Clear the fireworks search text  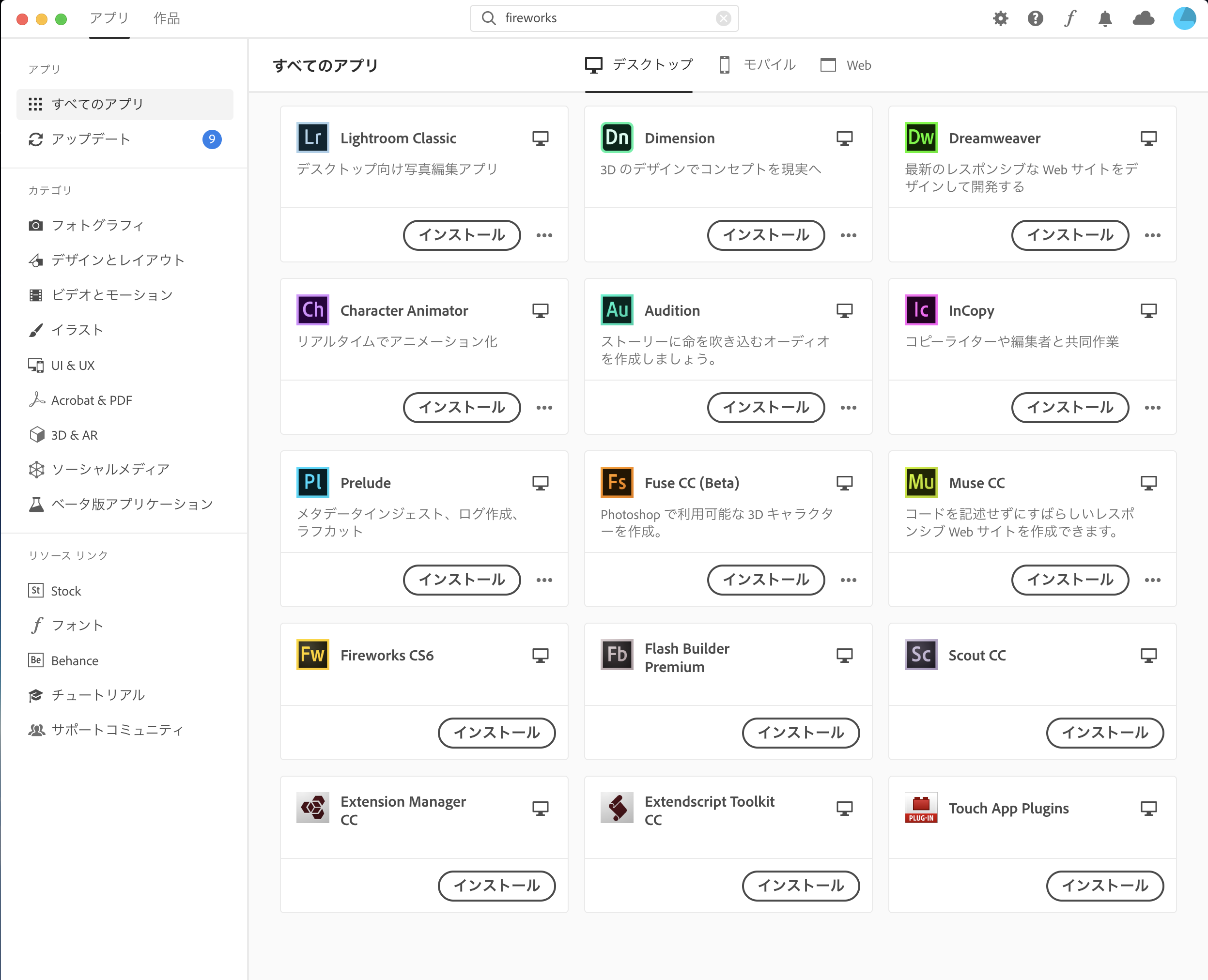pos(723,18)
